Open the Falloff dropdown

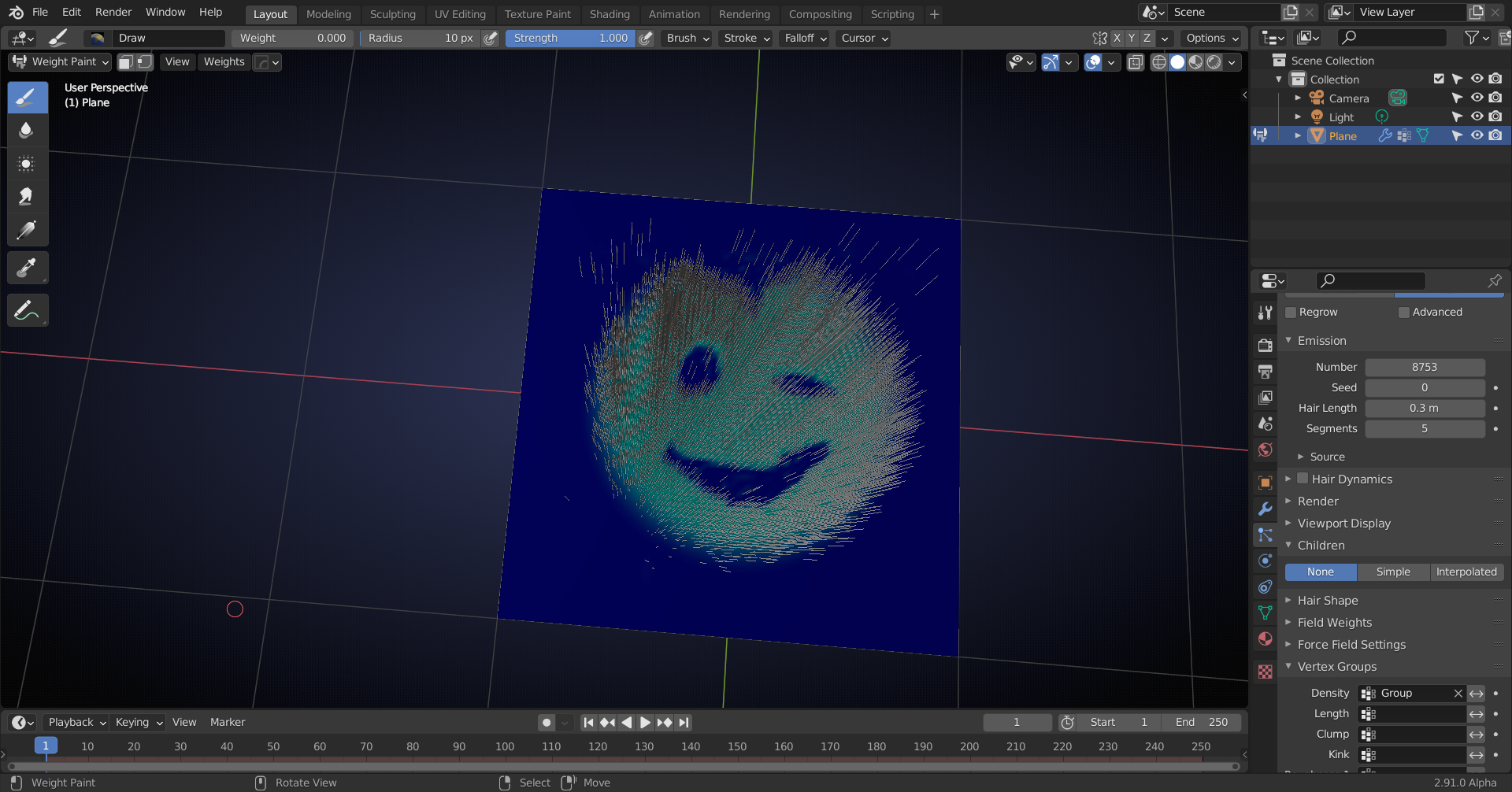click(x=805, y=38)
